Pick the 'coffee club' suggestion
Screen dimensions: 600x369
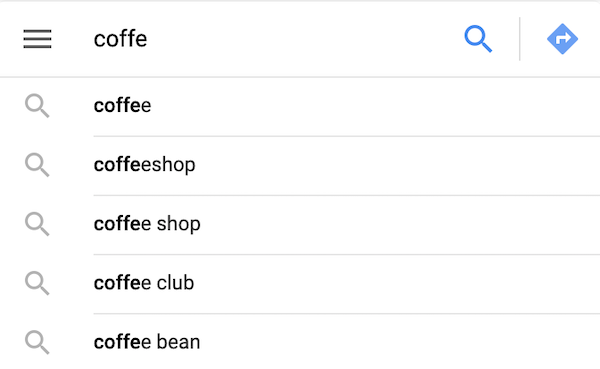[x=300, y=284]
